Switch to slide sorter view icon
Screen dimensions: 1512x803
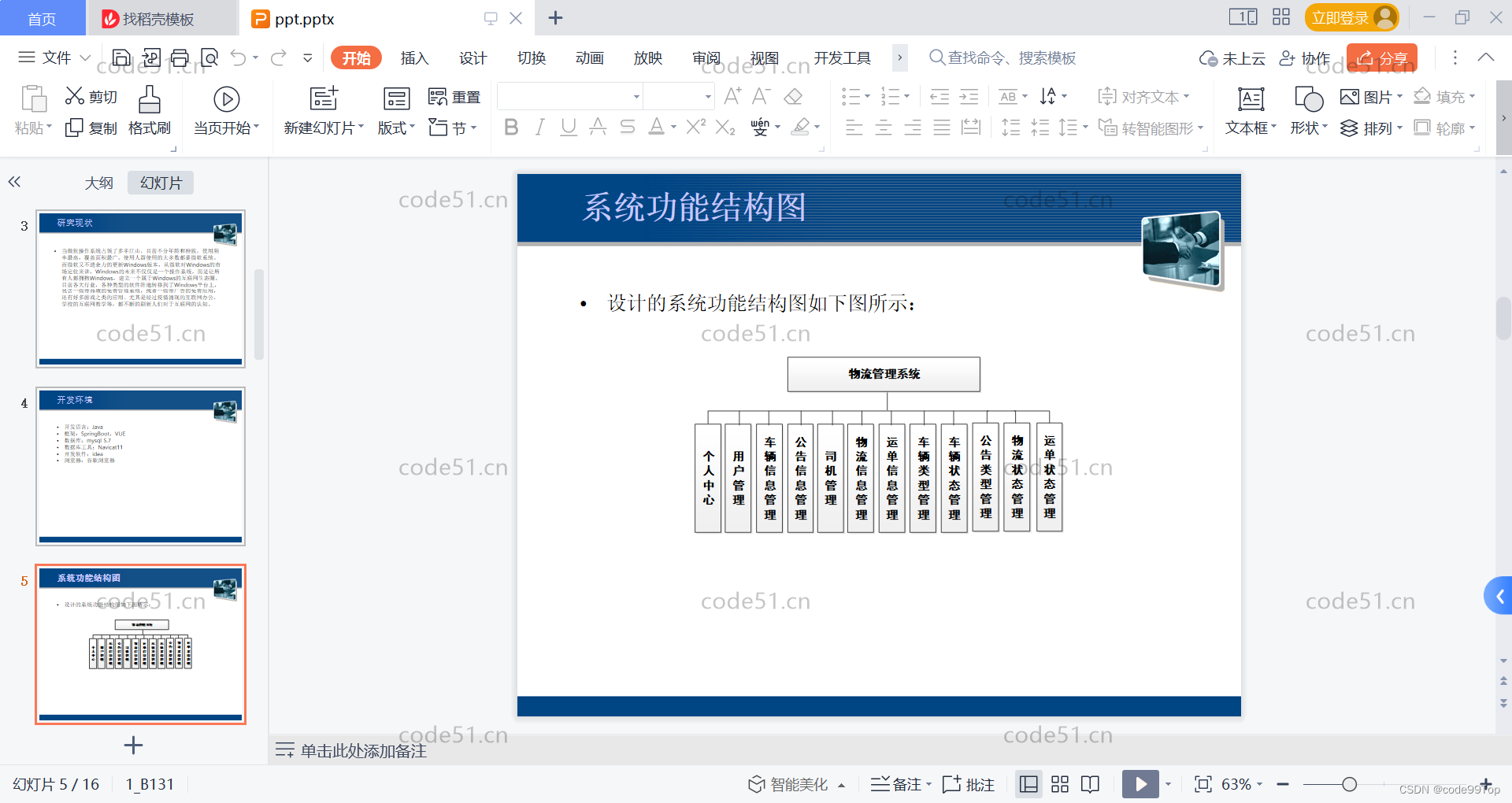point(1060,784)
